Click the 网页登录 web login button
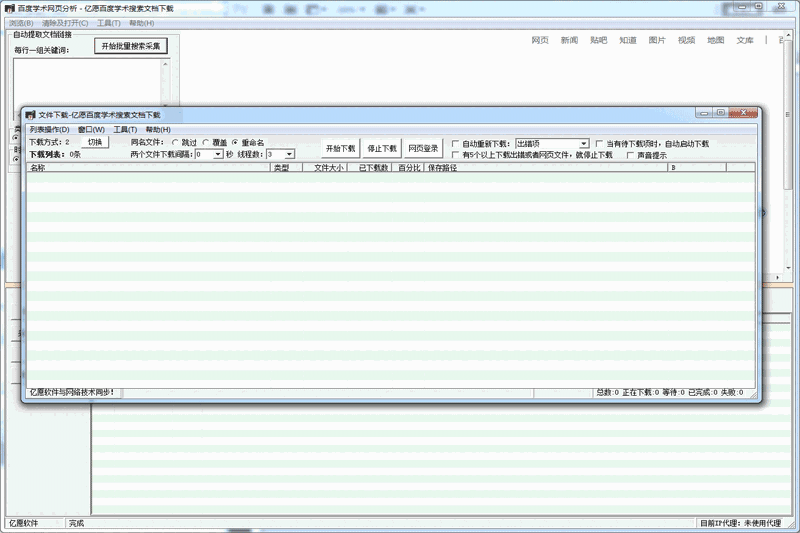The height and width of the screenshot is (533, 800). coord(424,148)
